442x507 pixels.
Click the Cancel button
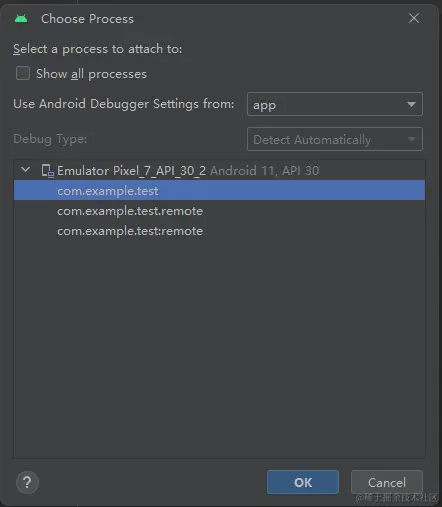click(387, 482)
